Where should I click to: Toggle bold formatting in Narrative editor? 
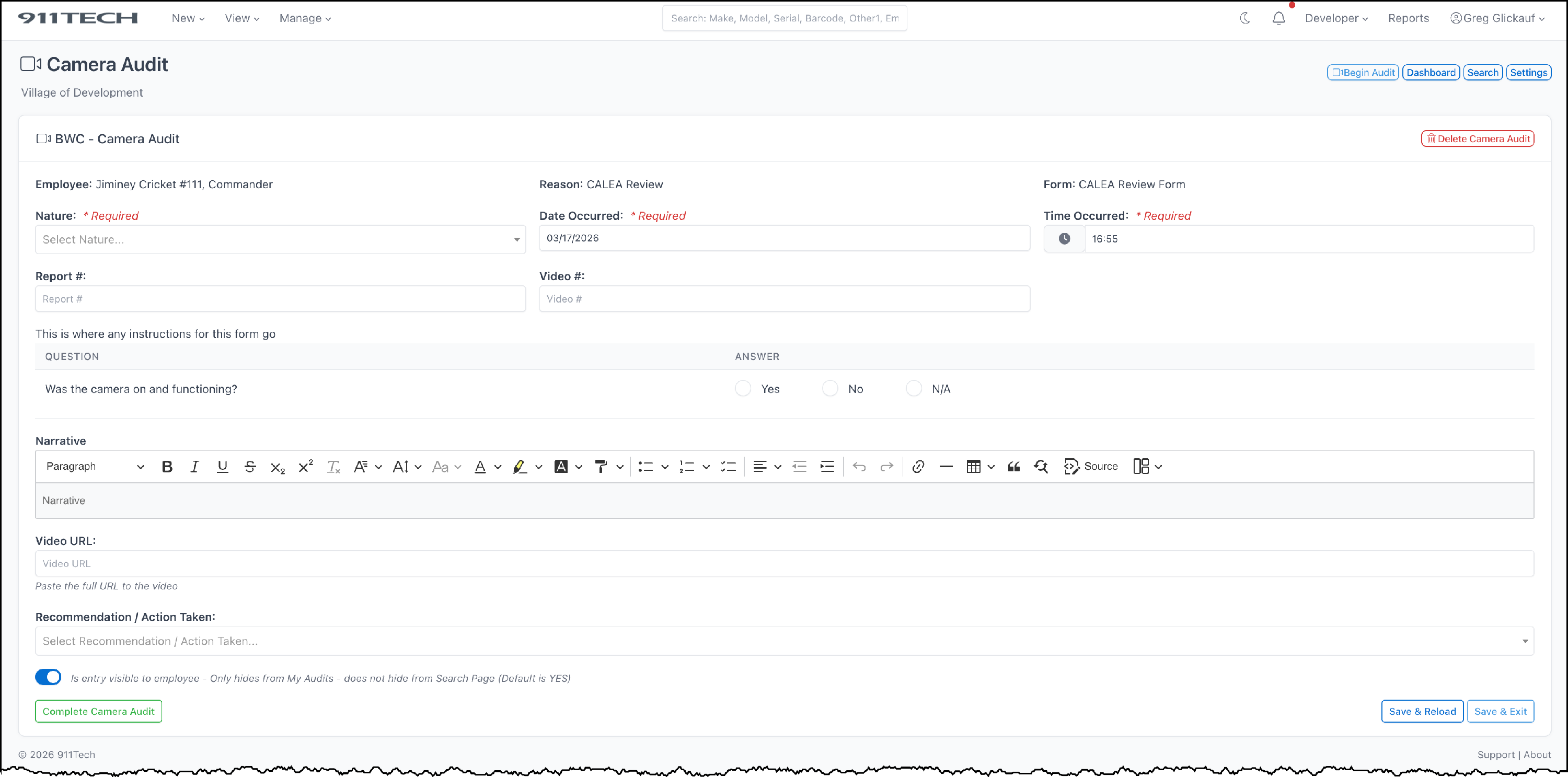click(x=167, y=467)
